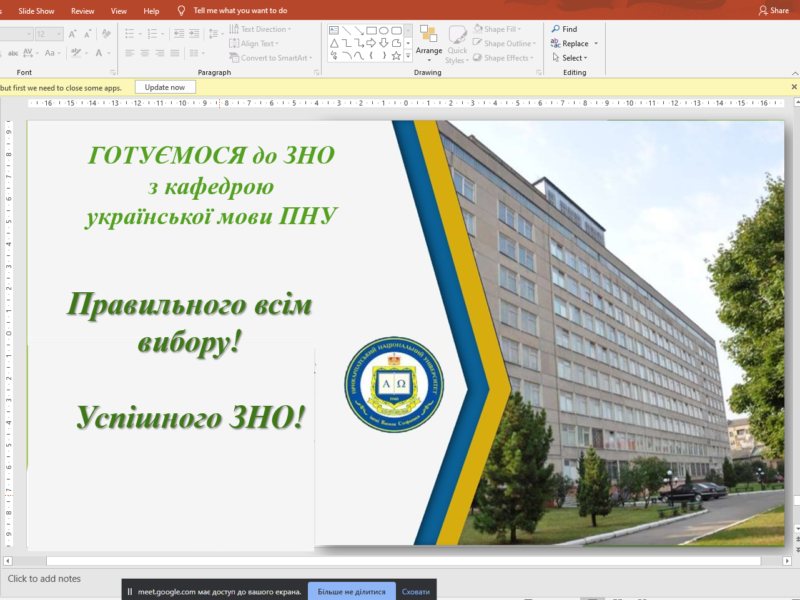Image resolution: width=800 pixels, height=600 pixels.
Task: Click the Increase Font Size icon
Action: click(73, 34)
